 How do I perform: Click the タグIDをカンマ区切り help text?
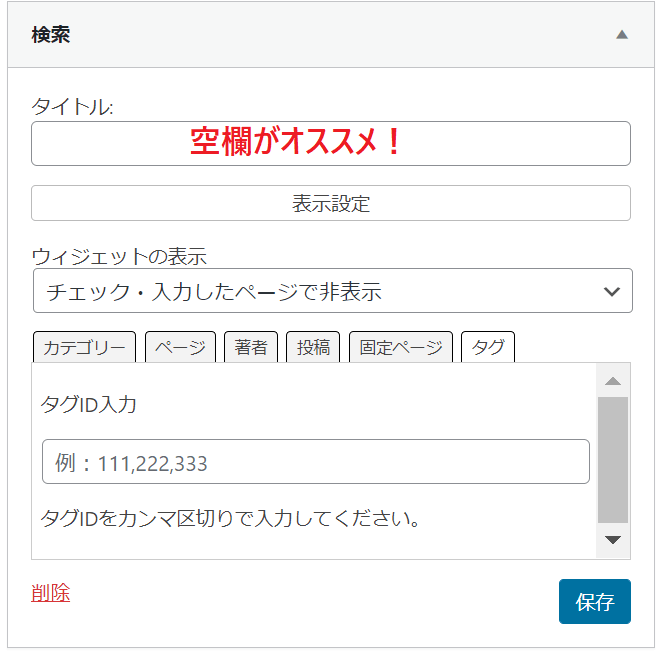point(230,518)
